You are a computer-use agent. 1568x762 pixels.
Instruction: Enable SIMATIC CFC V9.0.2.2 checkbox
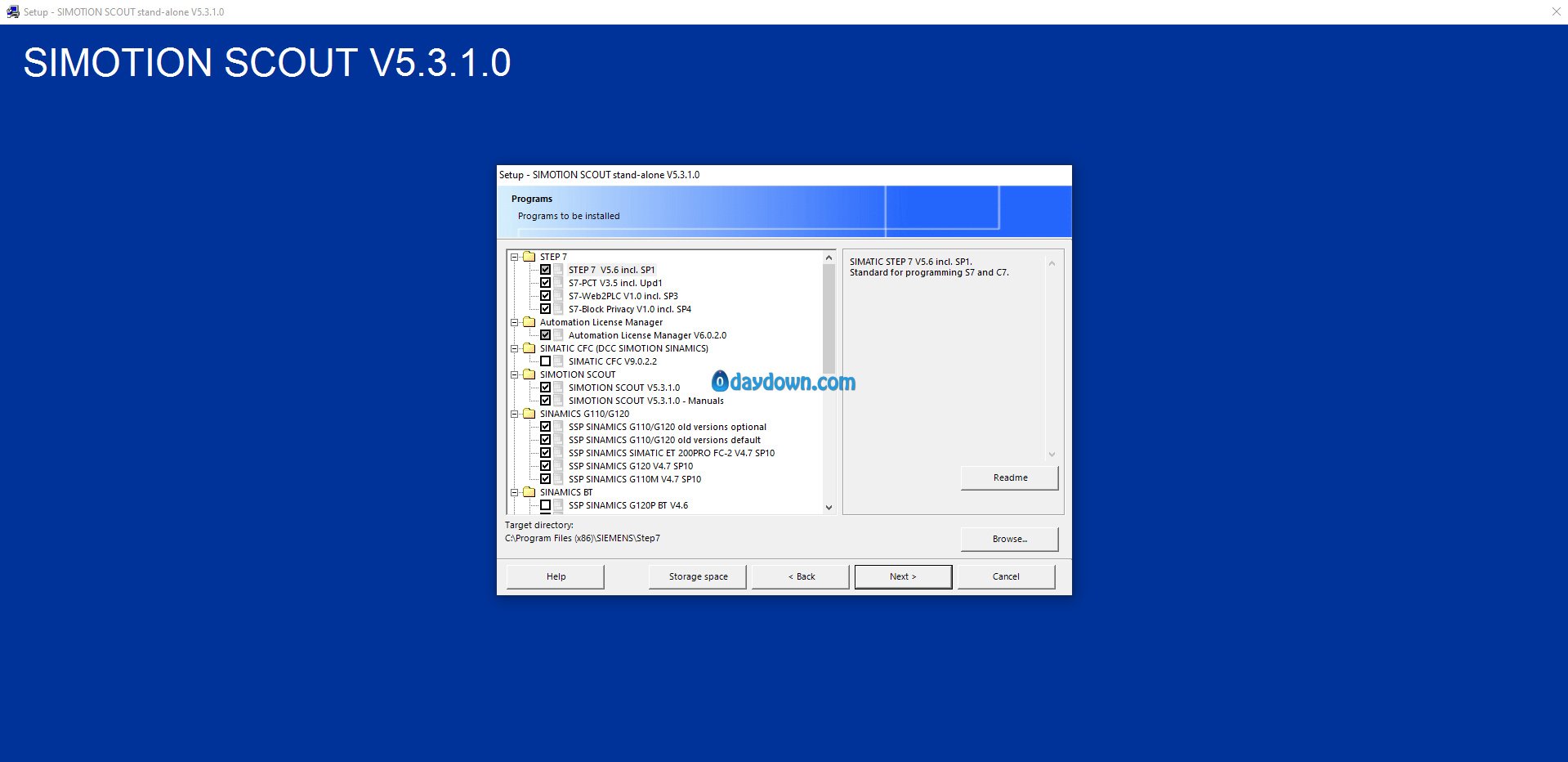(545, 361)
